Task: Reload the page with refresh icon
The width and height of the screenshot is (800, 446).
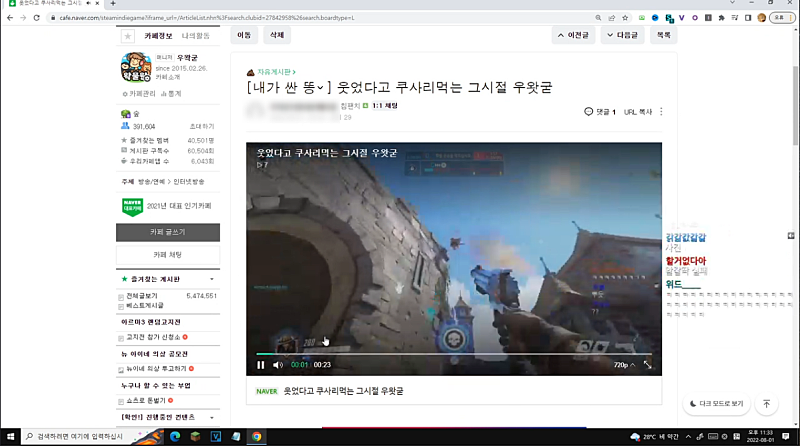Action: pyautogui.click(x=36, y=17)
